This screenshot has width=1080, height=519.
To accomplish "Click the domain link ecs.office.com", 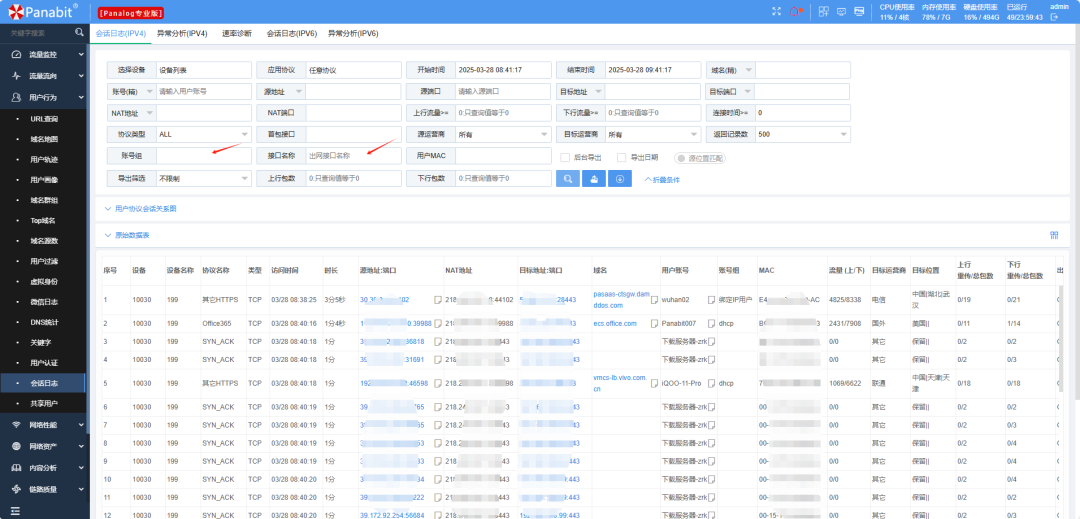I will coord(615,324).
